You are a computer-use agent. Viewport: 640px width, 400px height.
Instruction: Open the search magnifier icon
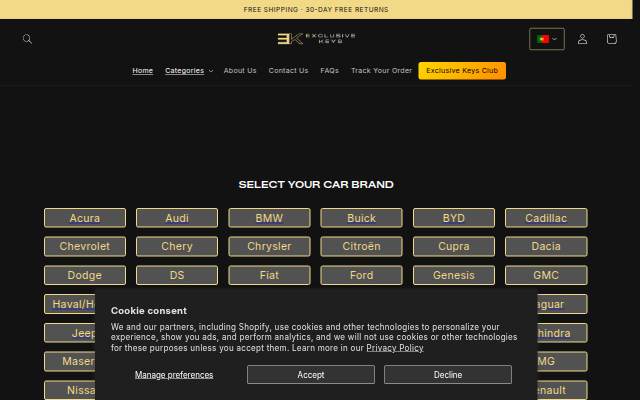point(27,39)
